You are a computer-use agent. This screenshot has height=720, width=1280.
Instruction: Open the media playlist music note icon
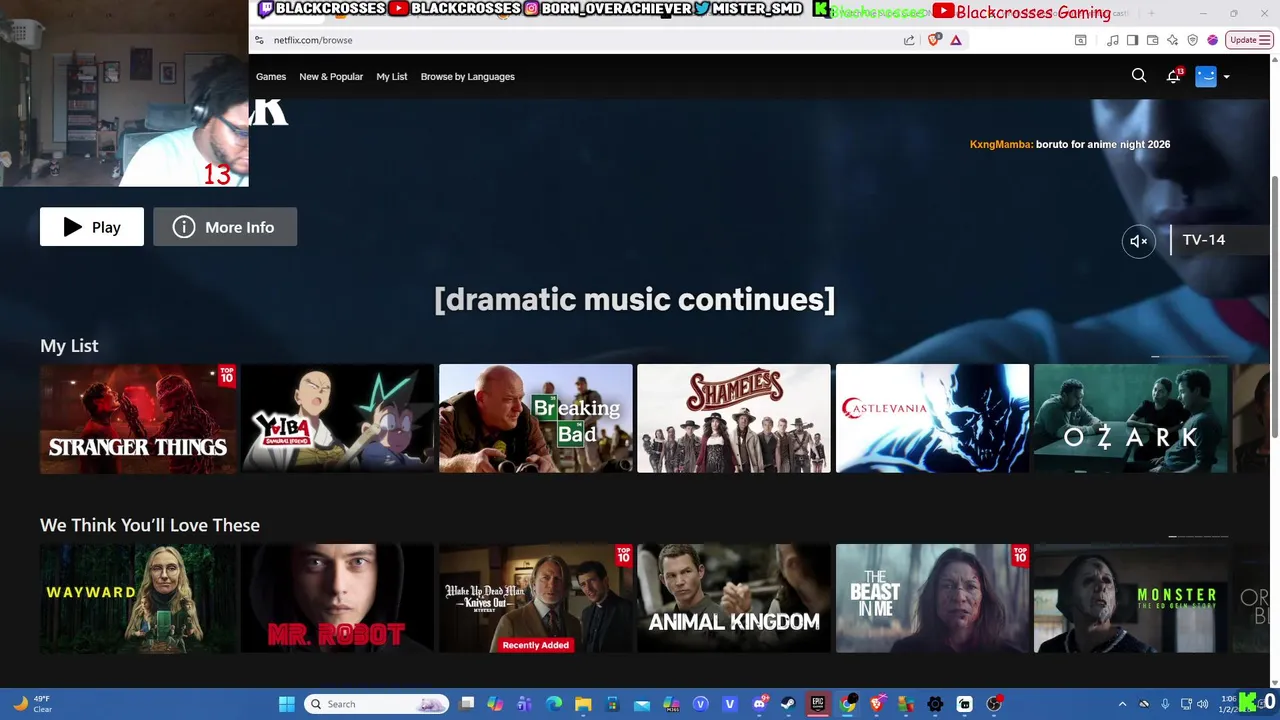point(1112,40)
